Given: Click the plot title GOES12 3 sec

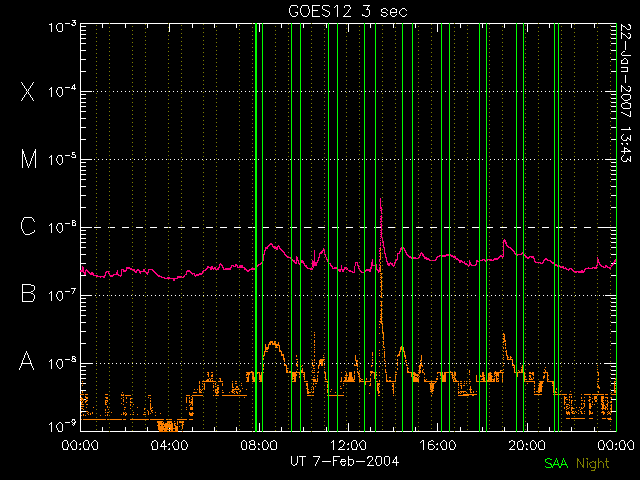Looking at the screenshot, I should 348,11.
